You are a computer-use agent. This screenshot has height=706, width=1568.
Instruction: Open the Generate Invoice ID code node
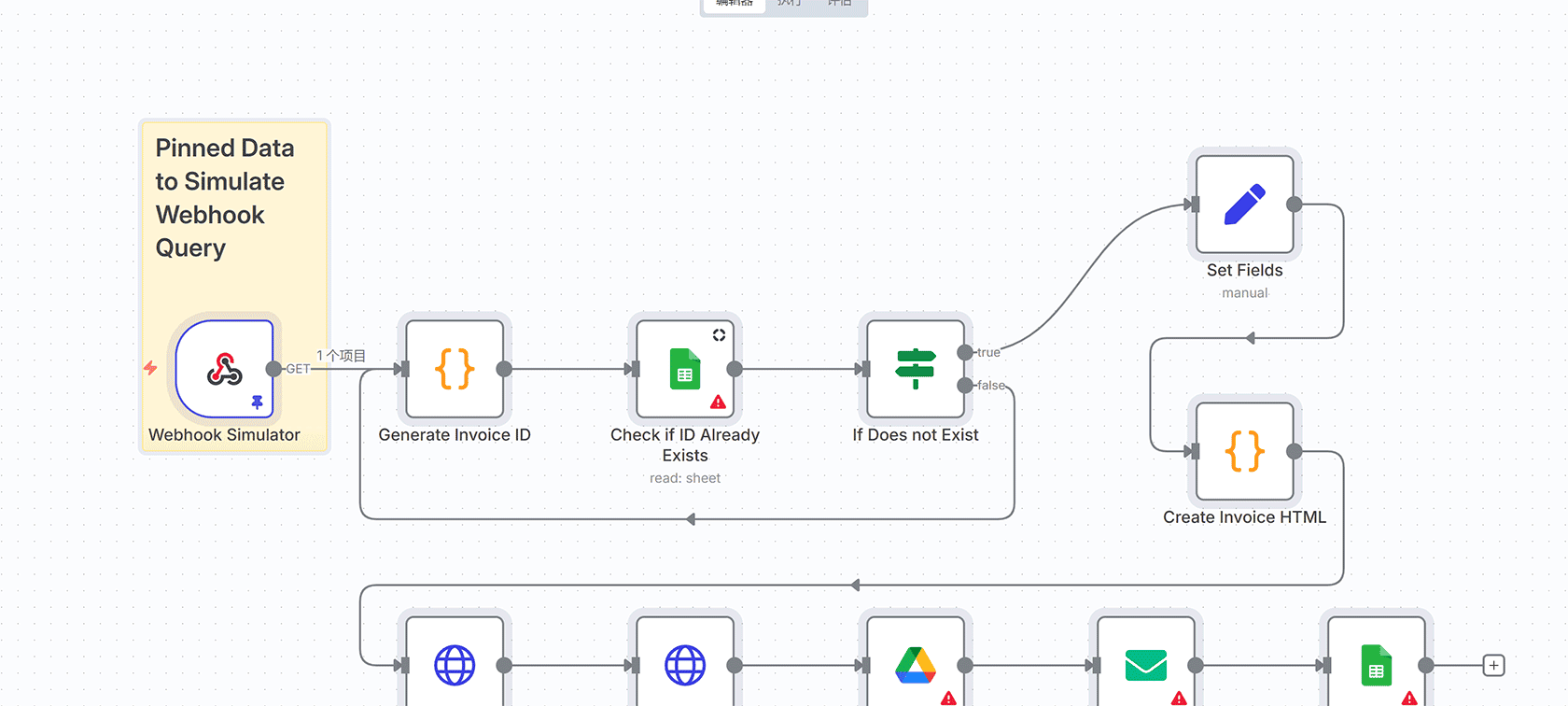455,369
